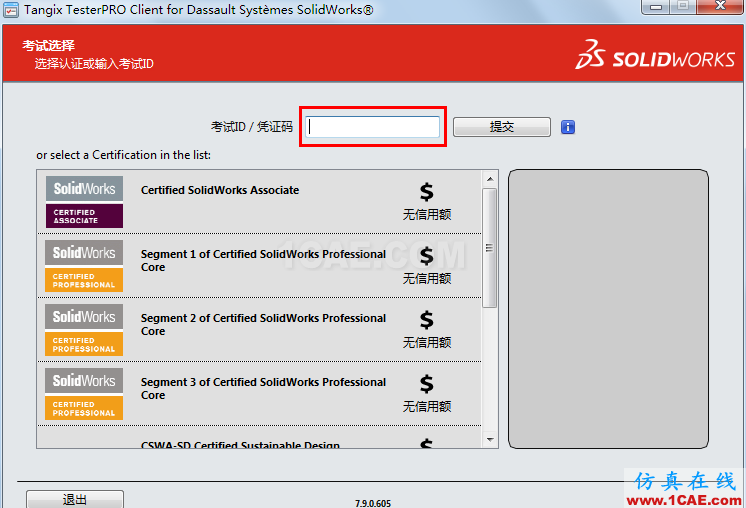Select Segment 2 of Certified SolidWorks Professional Core
The height and width of the screenshot is (508, 746).
click(259, 330)
